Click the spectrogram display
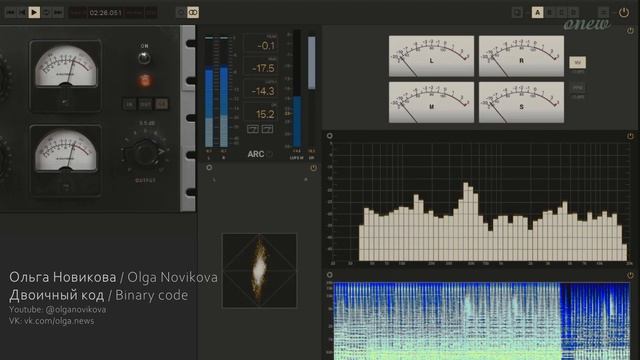 (482, 321)
